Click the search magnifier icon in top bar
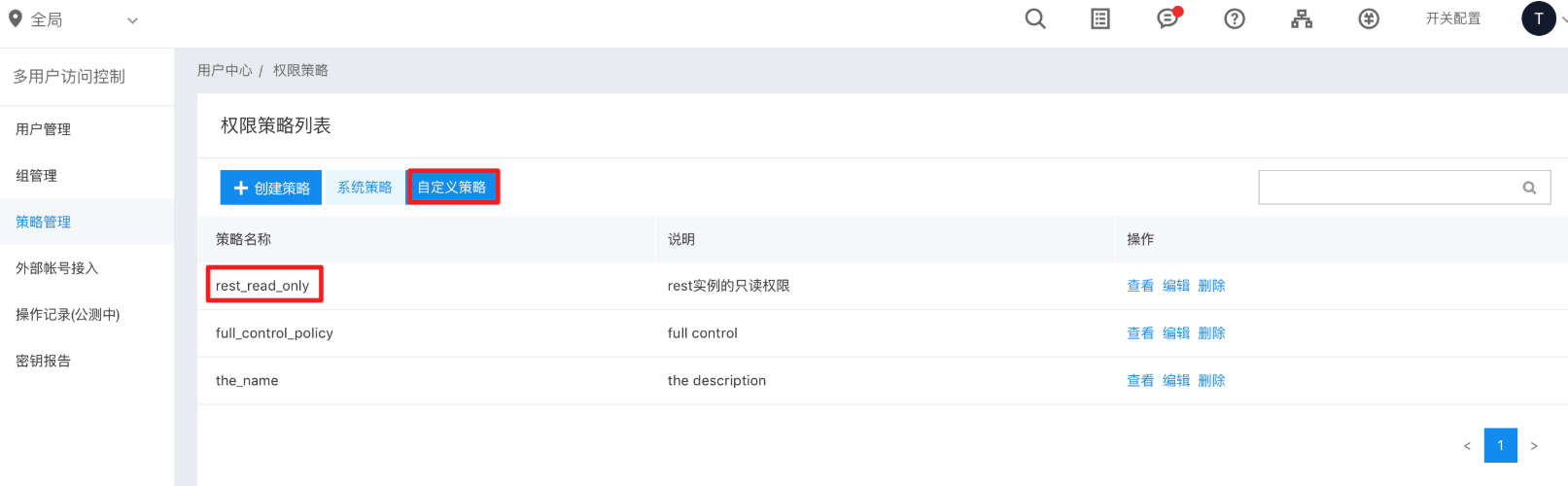Screen dimensions: 1568x486 [x=1035, y=18]
